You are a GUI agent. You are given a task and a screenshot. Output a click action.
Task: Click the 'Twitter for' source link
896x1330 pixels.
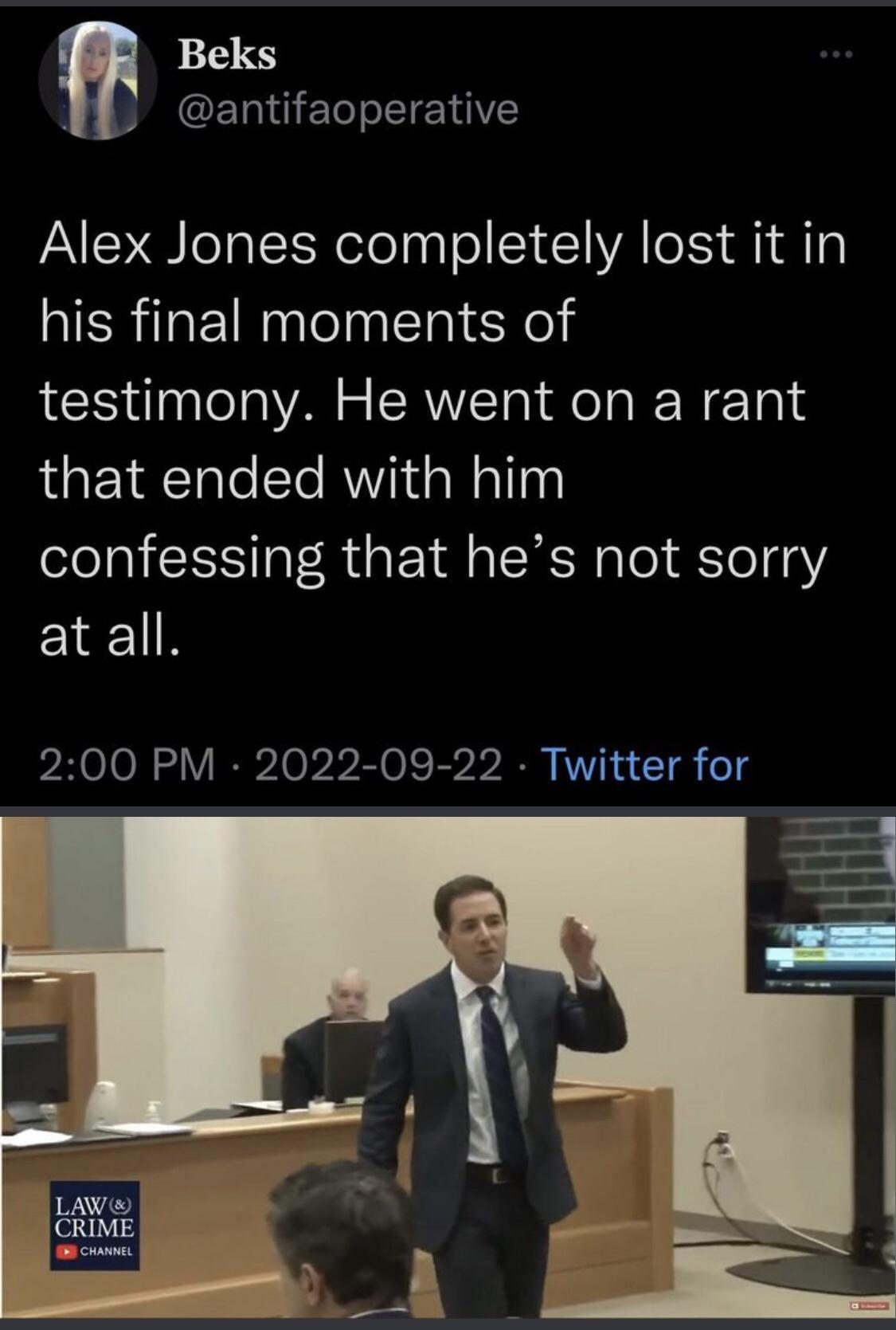coord(645,767)
